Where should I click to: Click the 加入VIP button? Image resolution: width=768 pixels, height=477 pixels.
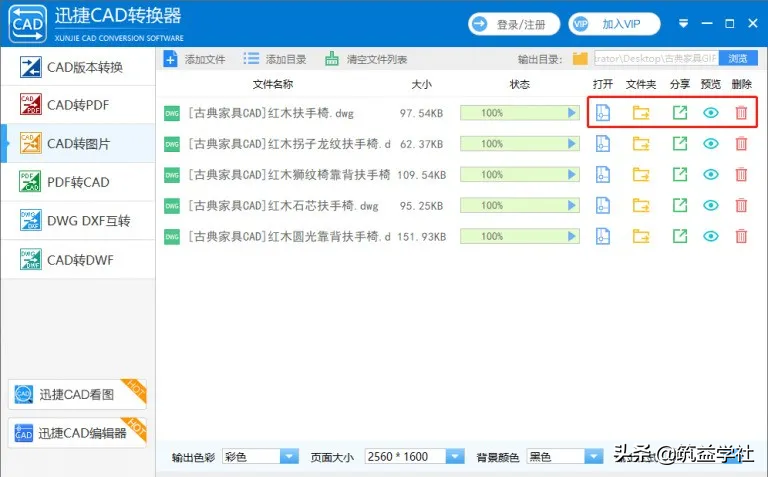pos(614,24)
